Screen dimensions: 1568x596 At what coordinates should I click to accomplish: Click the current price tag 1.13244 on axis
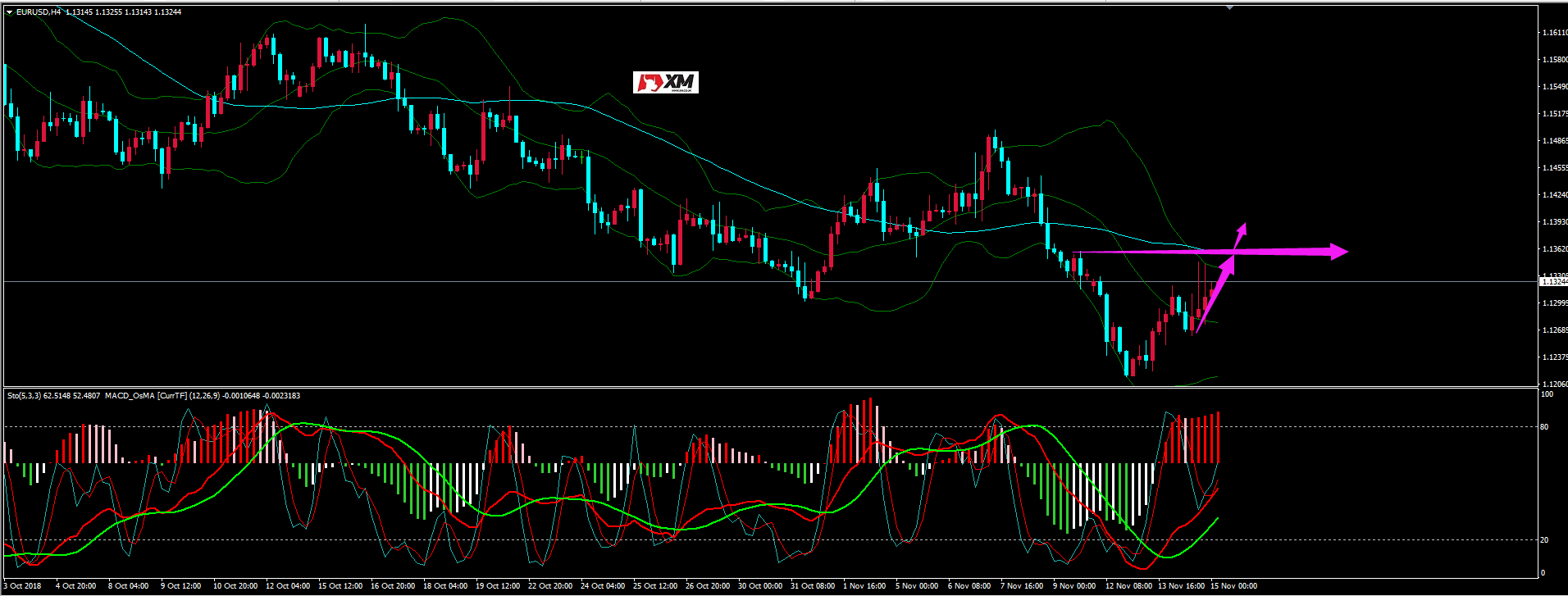pos(1553,281)
